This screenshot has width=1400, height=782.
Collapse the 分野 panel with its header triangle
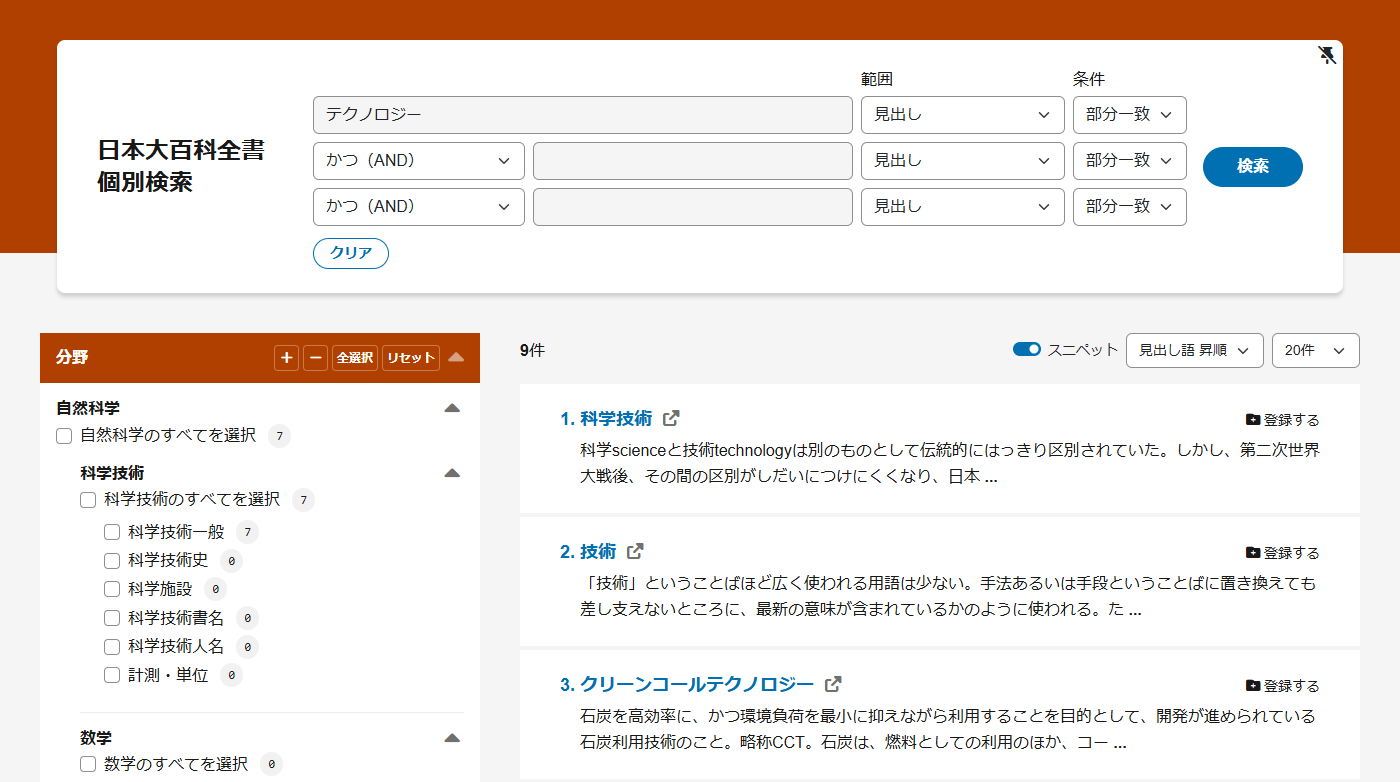tap(456, 357)
